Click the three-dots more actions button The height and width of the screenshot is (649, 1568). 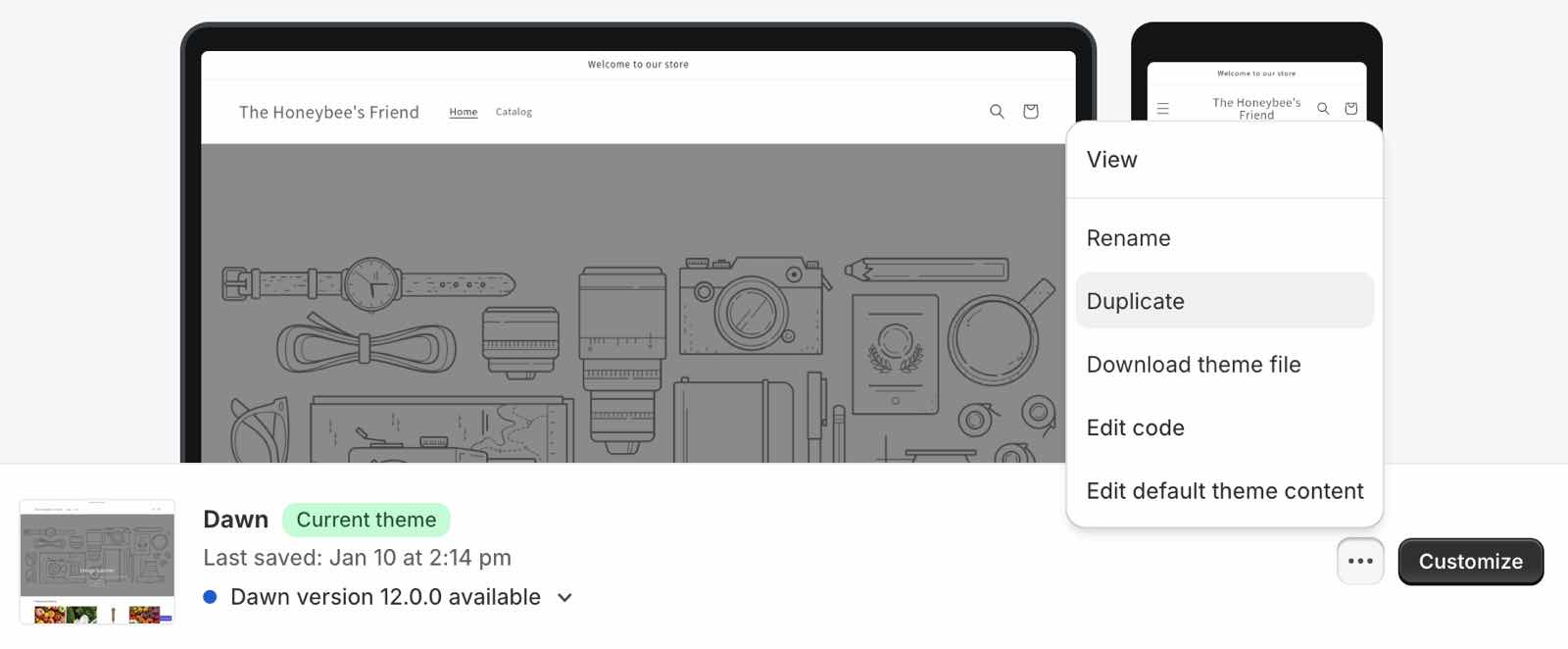1360,562
